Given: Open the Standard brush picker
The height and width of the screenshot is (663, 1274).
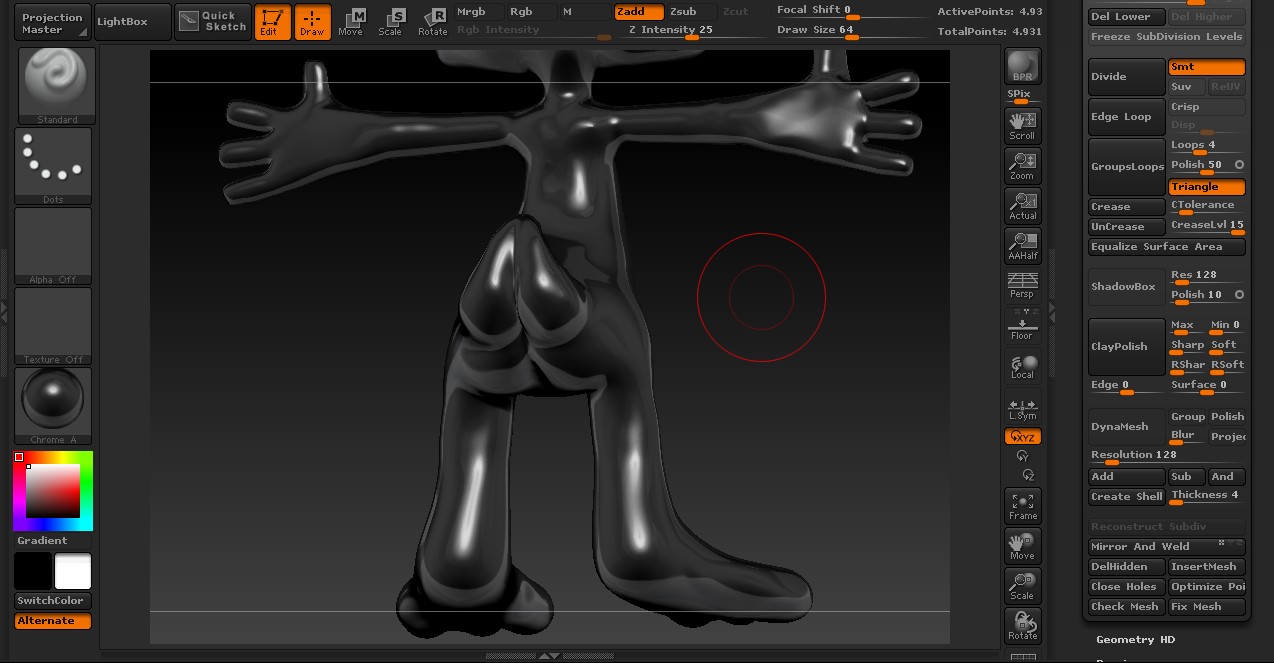Looking at the screenshot, I should (x=57, y=85).
